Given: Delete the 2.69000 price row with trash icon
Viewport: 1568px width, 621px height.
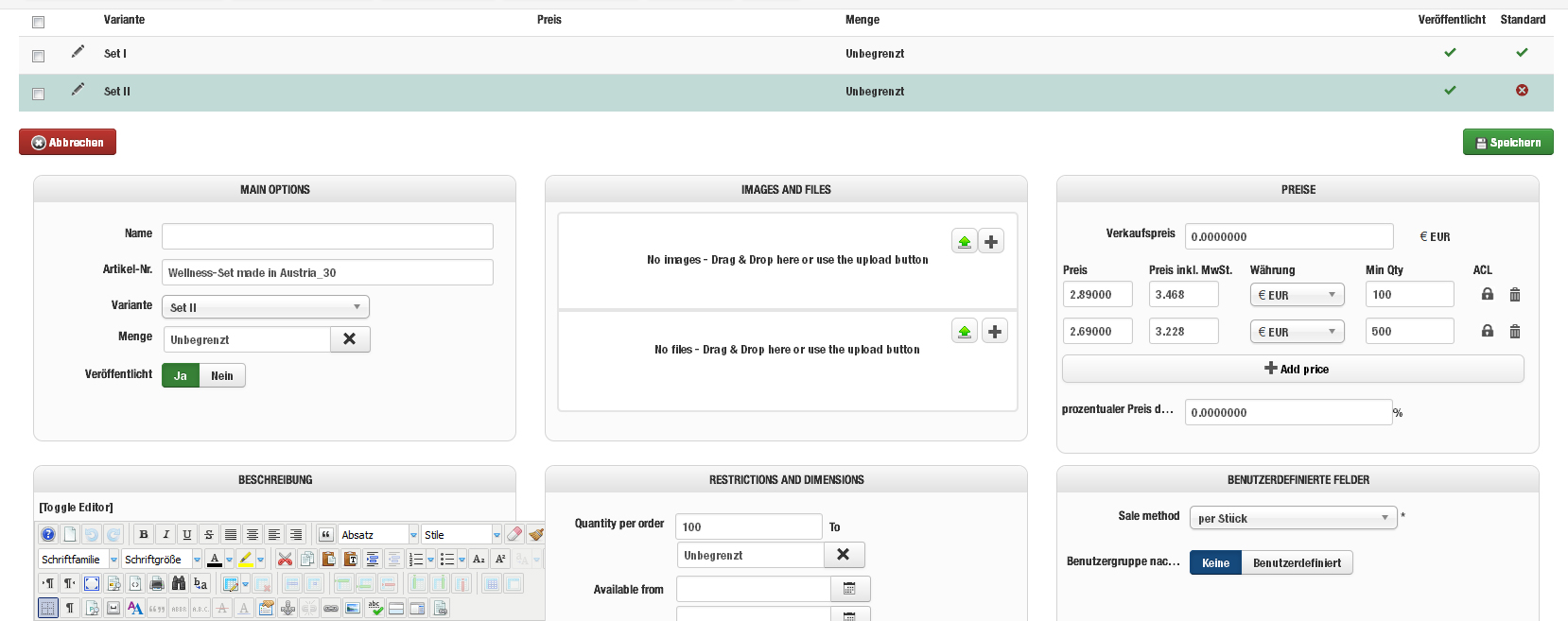Looking at the screenshot, I should point(1515,332).
